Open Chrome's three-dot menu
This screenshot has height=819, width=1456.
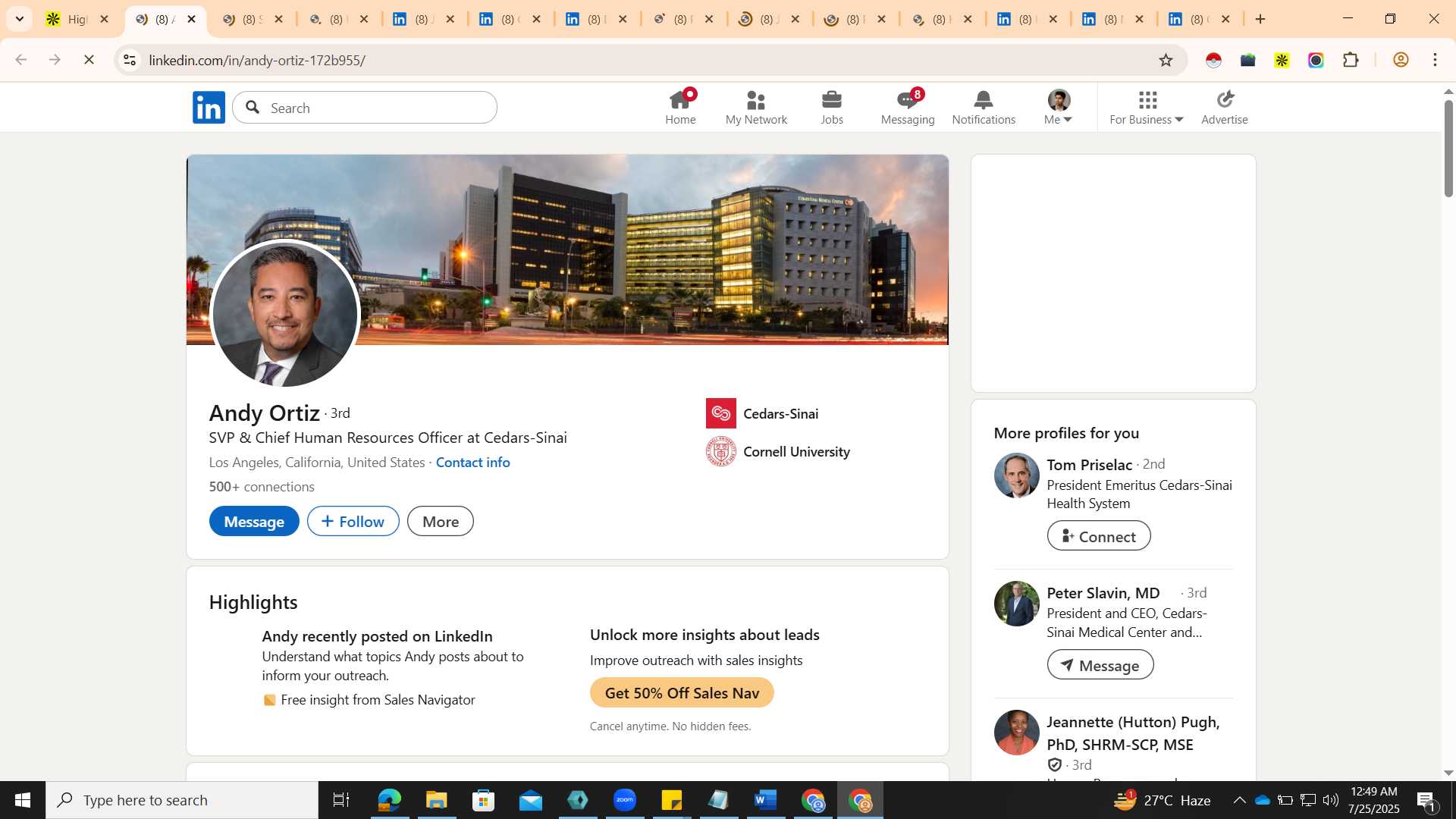pos(1435,60)
